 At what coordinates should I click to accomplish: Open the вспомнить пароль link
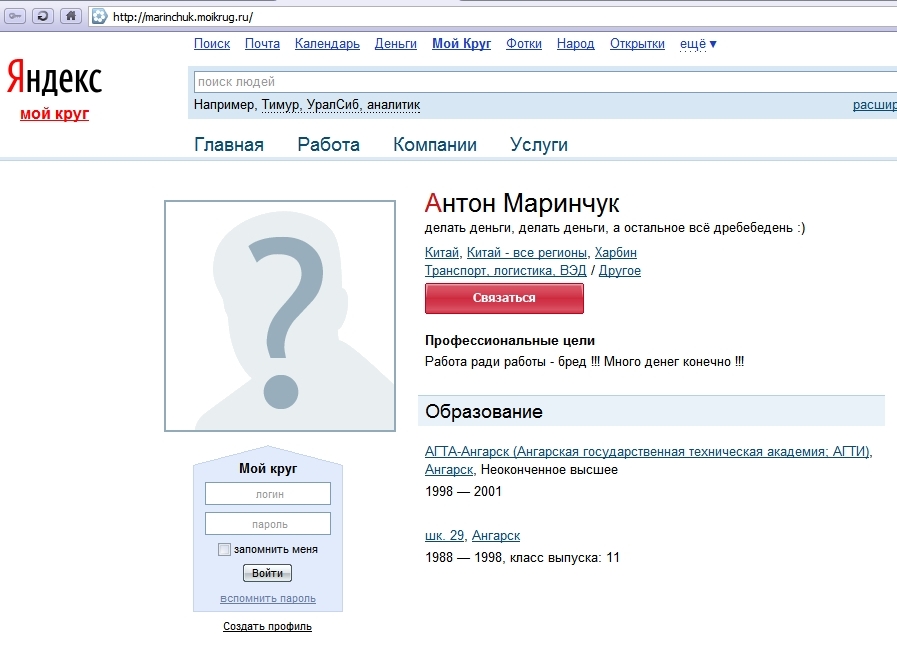[268, 599]
